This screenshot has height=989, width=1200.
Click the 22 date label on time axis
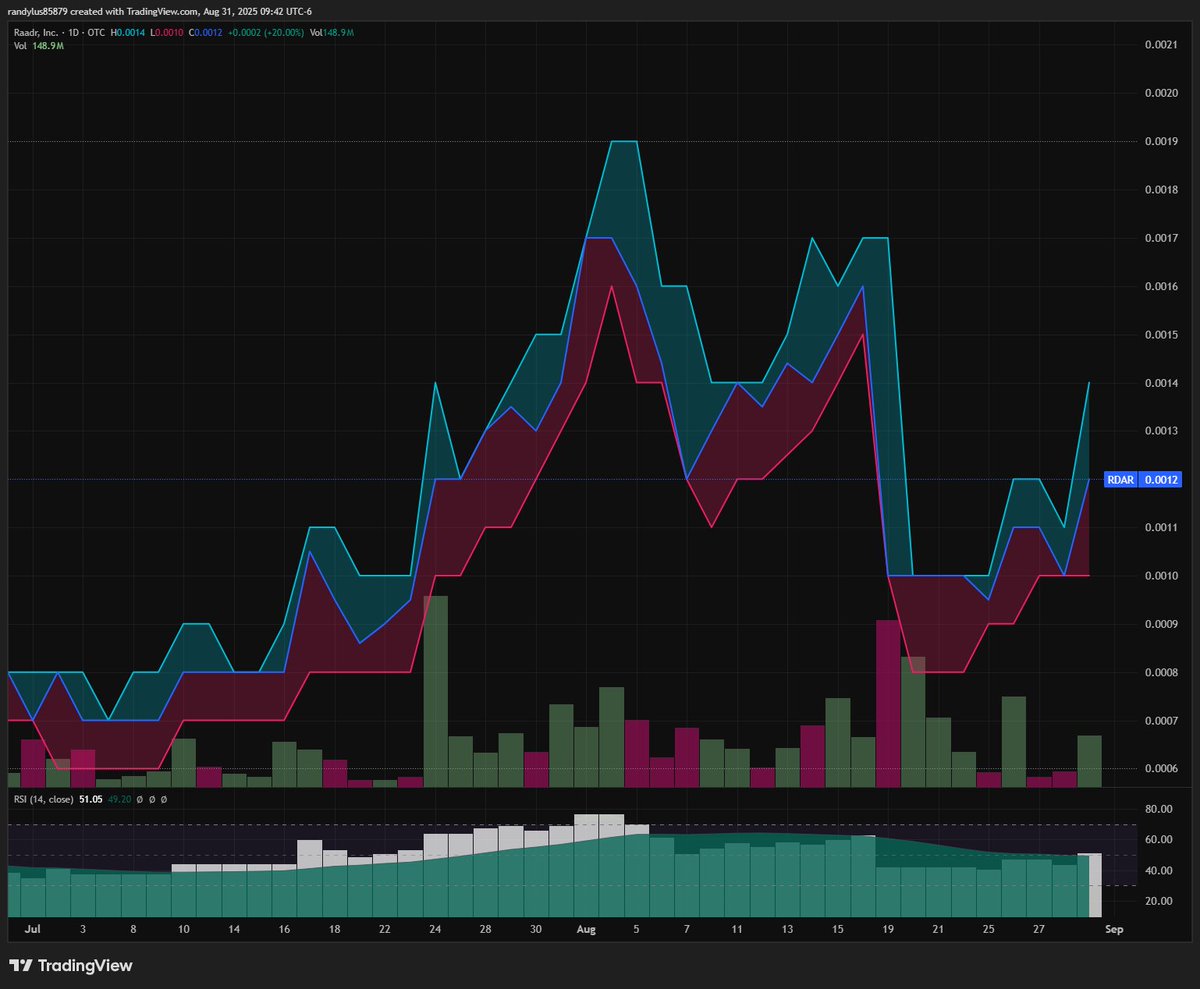385,930
